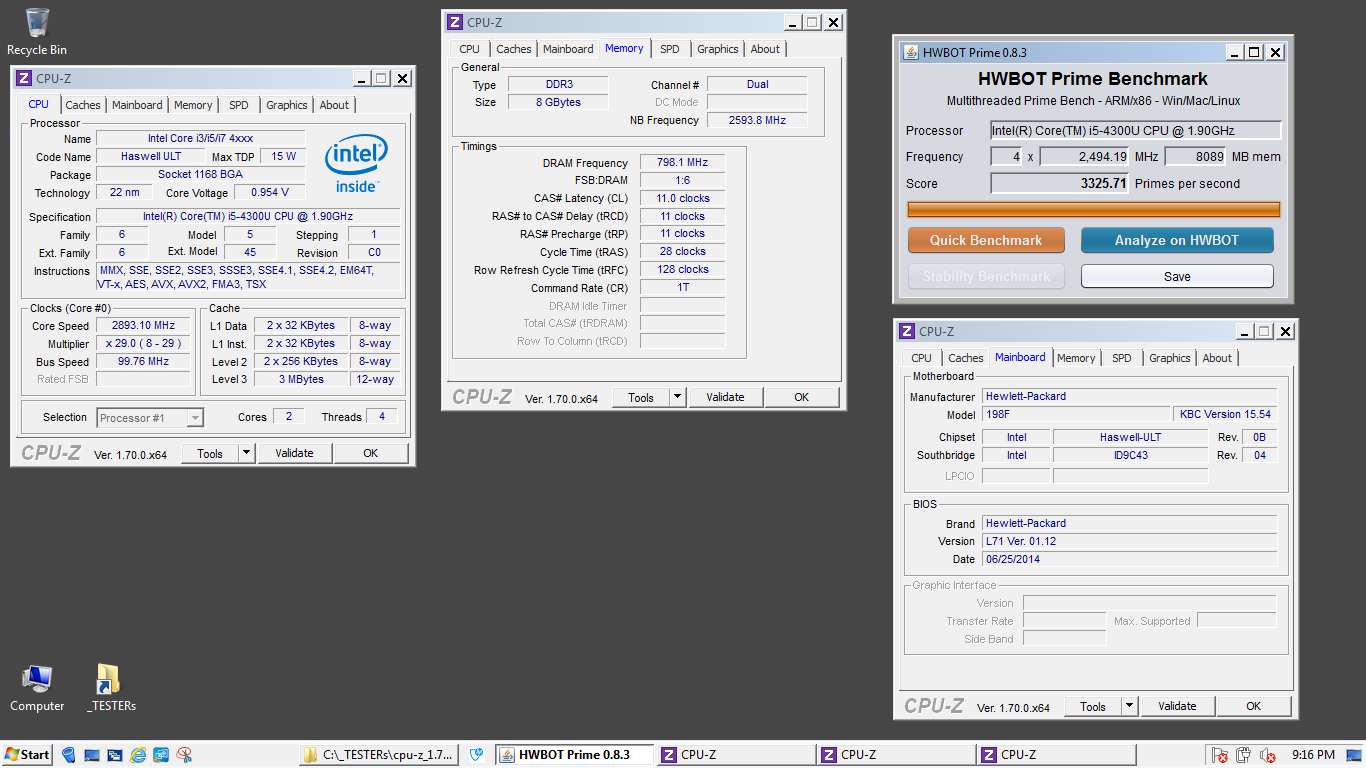Click the BIOS Version L71 Ver. 01.12

click(1129, 541)
